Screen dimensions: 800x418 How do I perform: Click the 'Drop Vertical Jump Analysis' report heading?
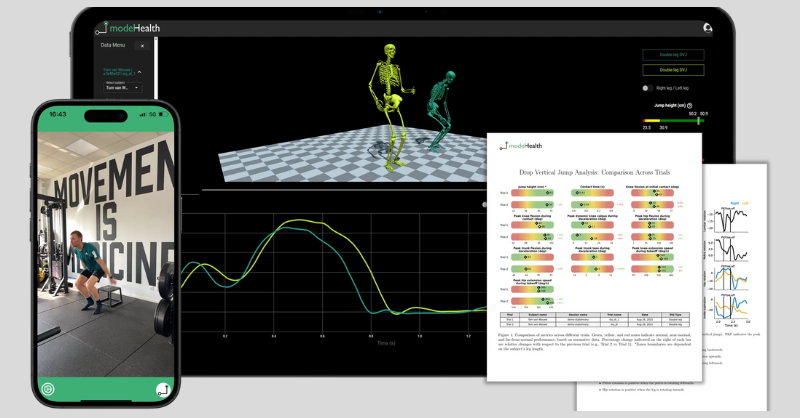[x=594, y=173]
